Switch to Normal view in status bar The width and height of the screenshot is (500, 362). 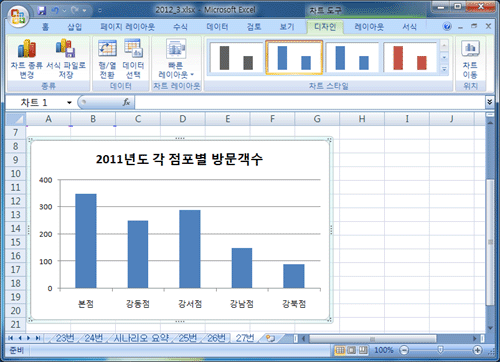tap(340, 350)
